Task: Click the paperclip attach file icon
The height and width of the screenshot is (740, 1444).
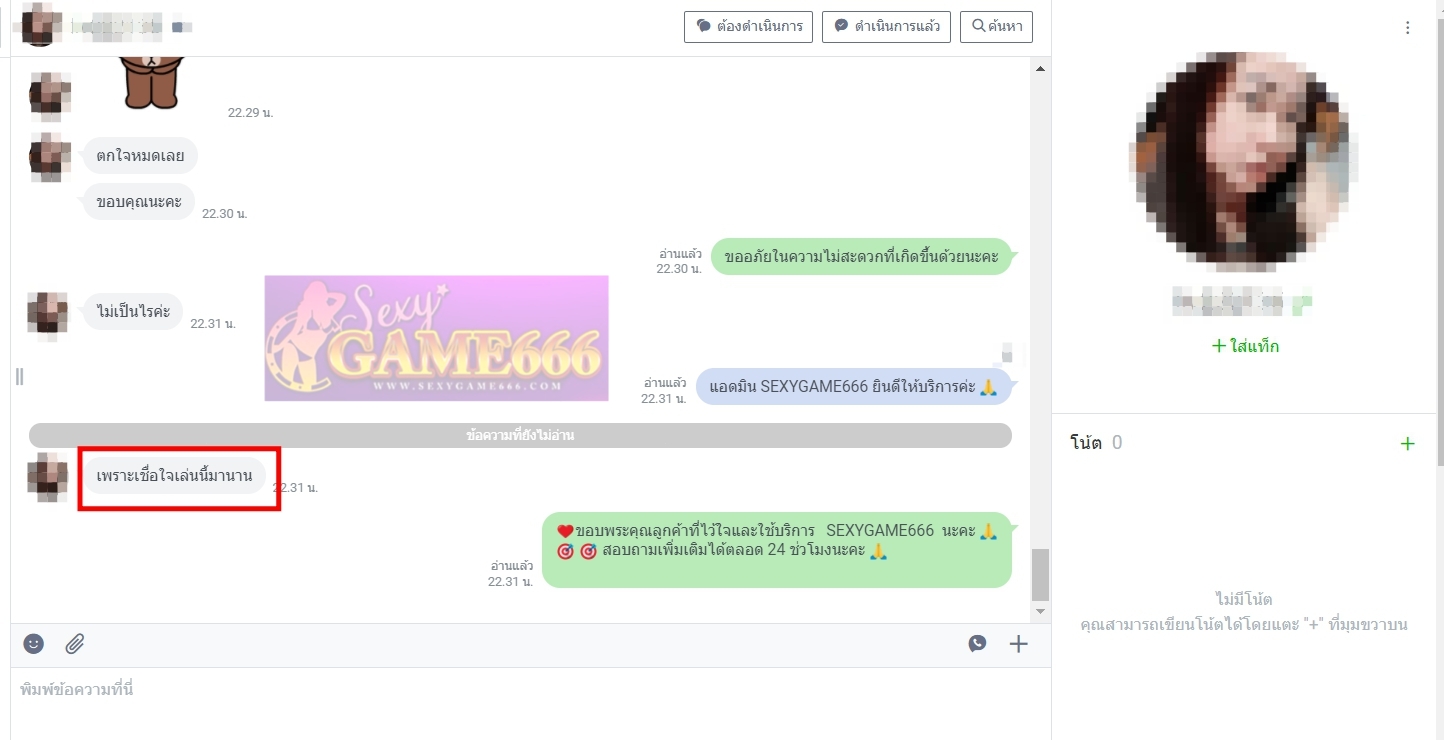Action: click(x=75, y=644)
